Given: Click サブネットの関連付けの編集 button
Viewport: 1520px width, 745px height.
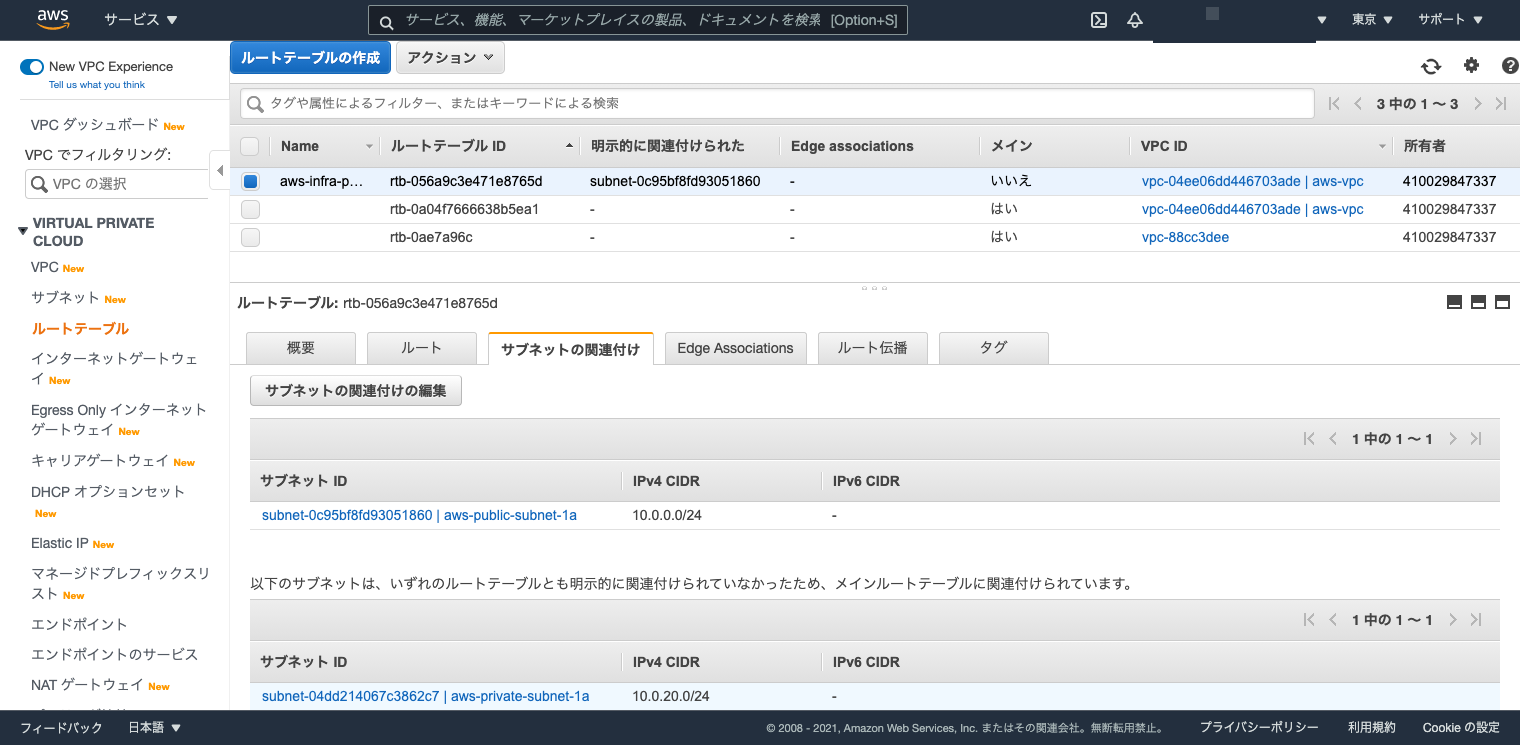Looking at the screenshot, I should pyautogui.click(x=356, y=391).
